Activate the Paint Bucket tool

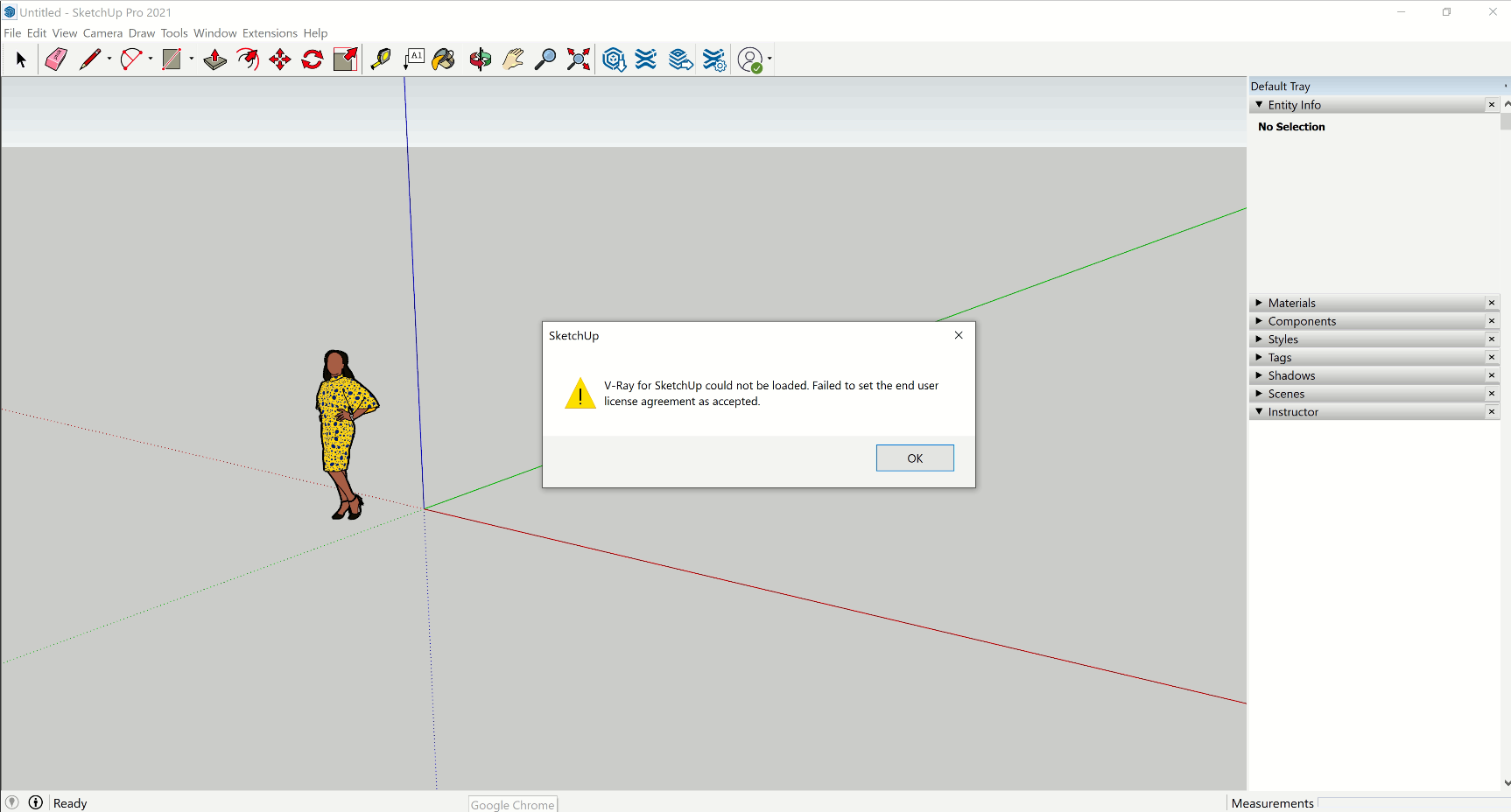(x=444, y=59)
